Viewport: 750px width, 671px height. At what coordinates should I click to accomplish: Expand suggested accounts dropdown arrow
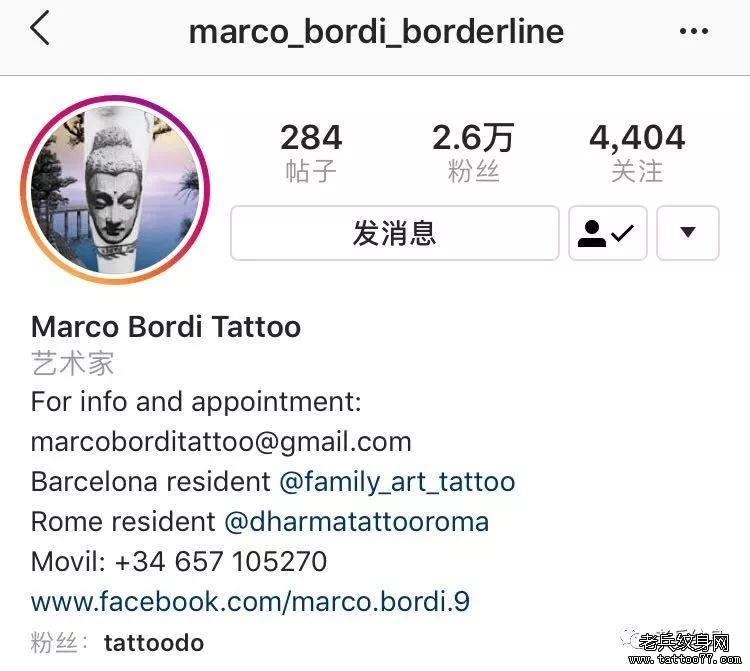(688, 233)
